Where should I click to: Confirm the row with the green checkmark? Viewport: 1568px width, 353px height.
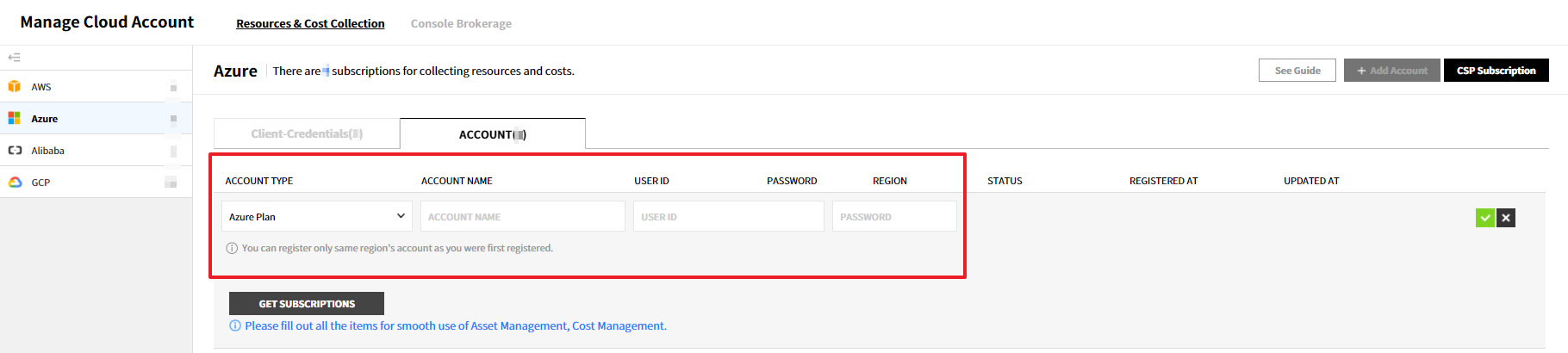pyautogui.click(x=1484, y=218)
